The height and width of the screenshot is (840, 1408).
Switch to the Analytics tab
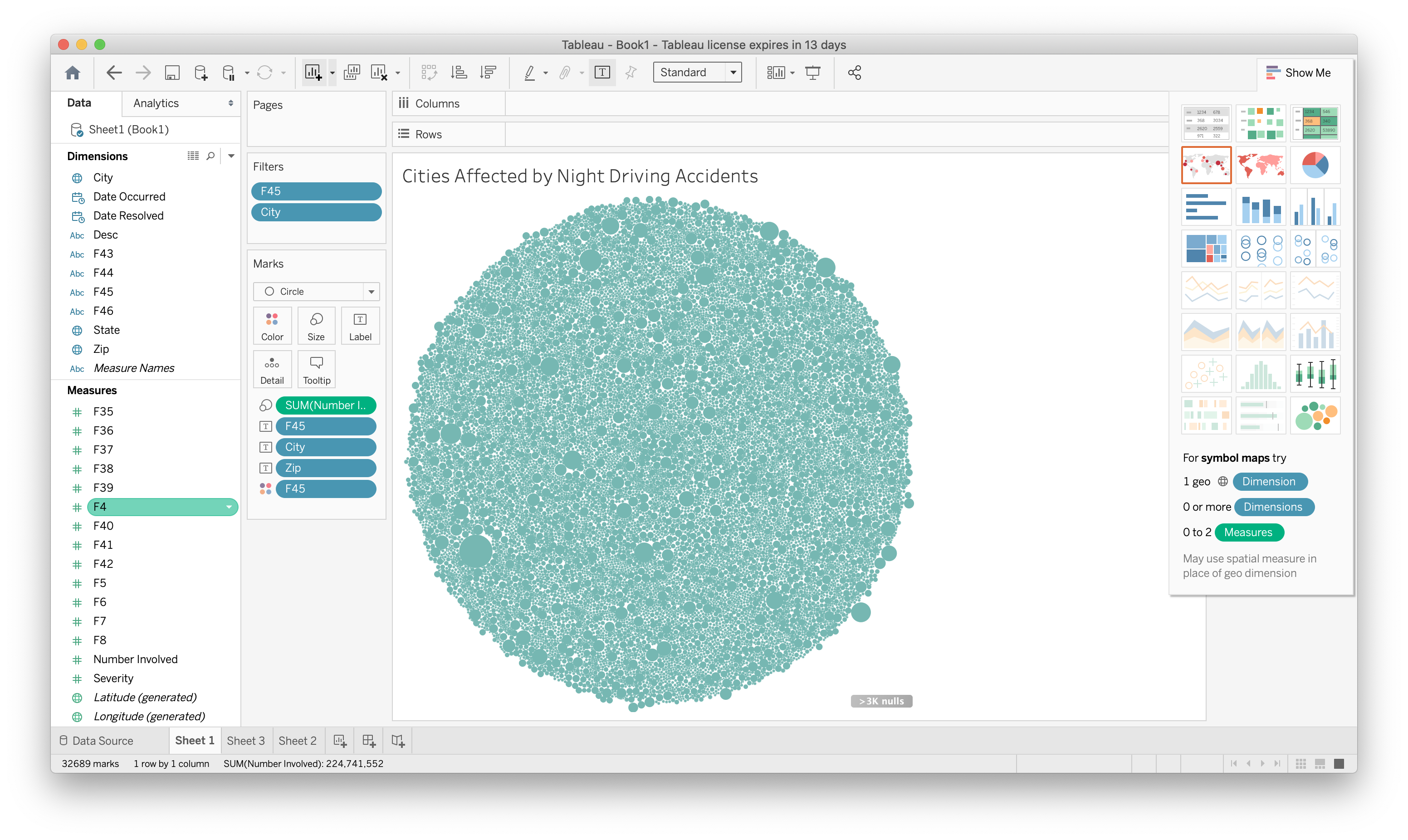pos(156,103)
